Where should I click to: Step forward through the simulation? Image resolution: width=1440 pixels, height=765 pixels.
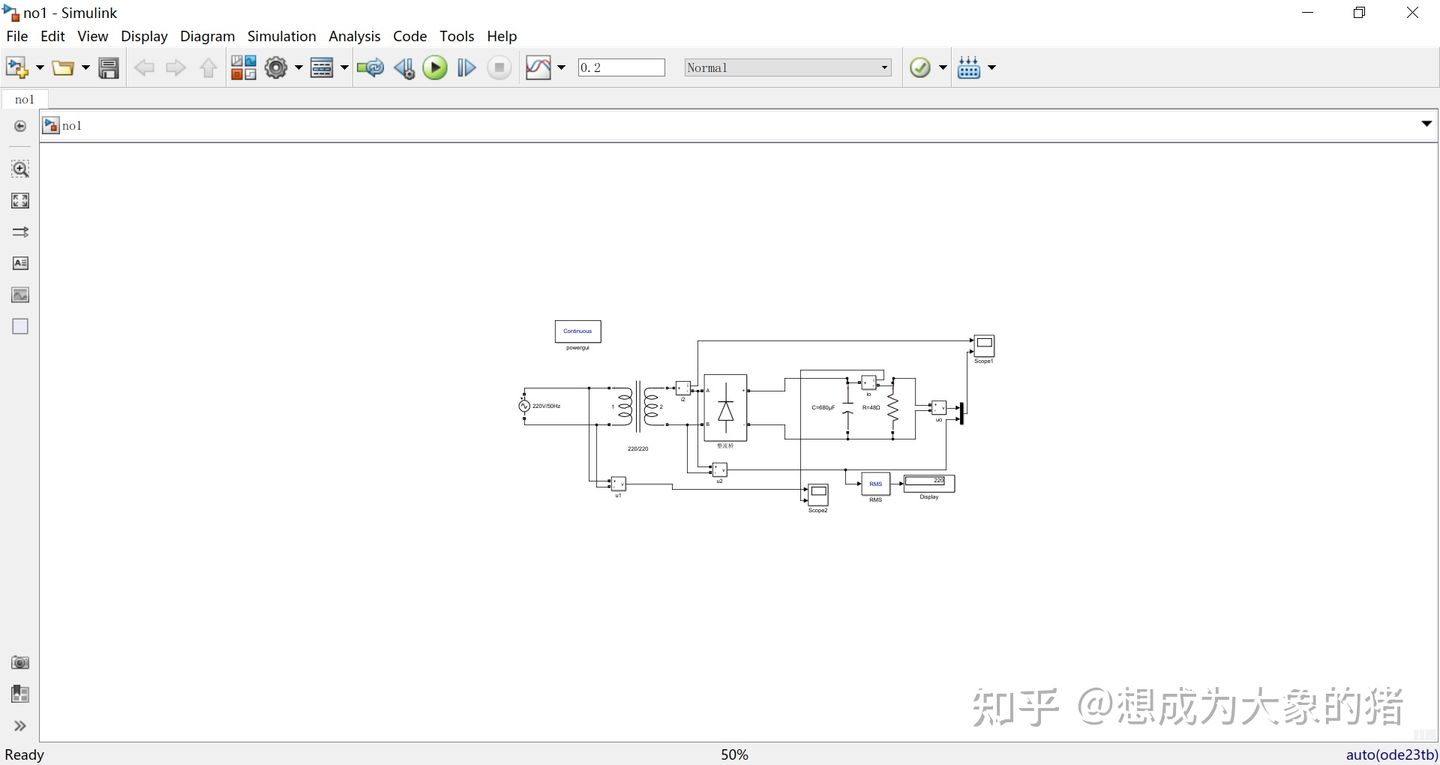coord(466,67)
